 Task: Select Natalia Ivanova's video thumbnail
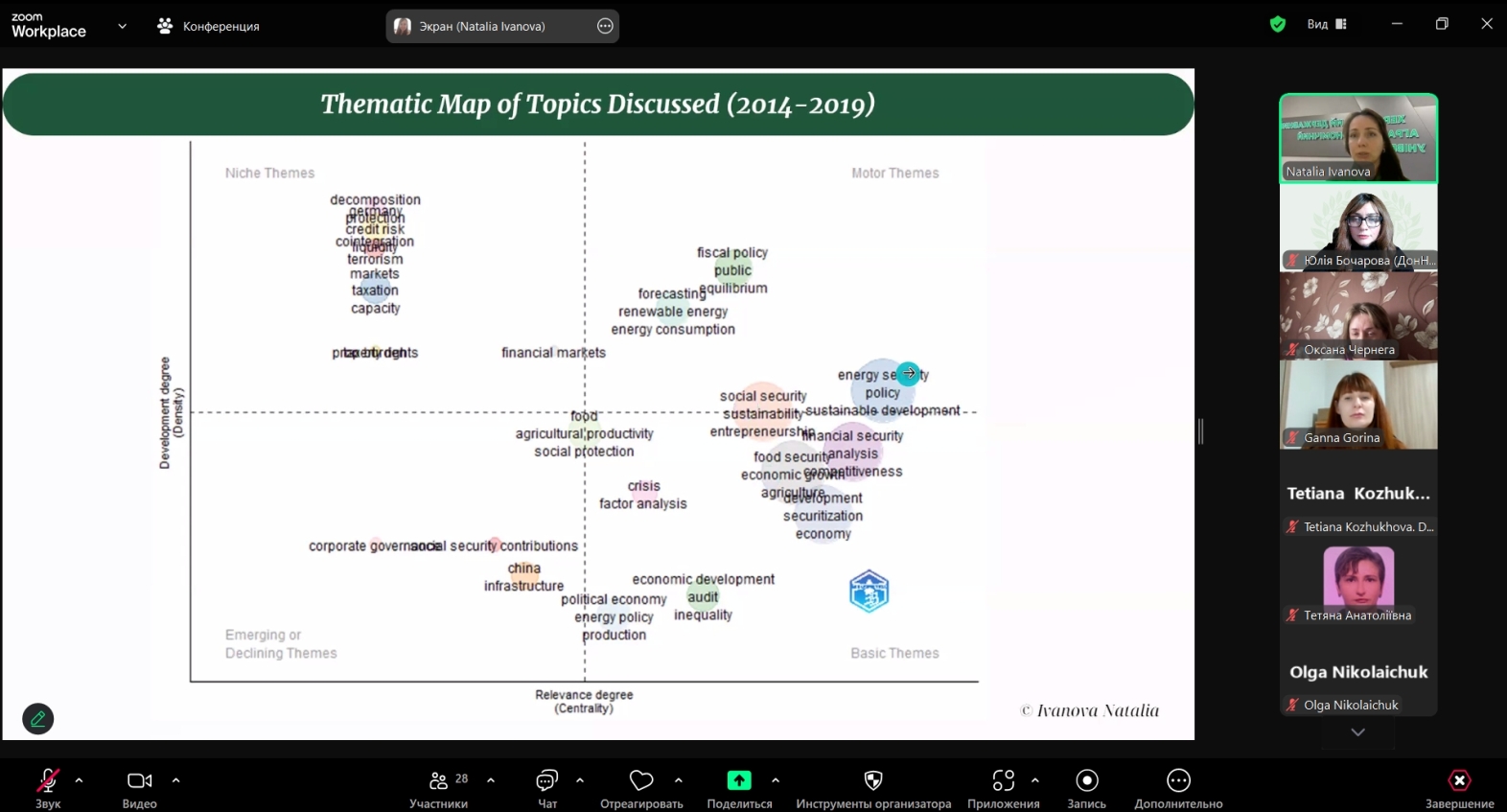(1358, 138)
